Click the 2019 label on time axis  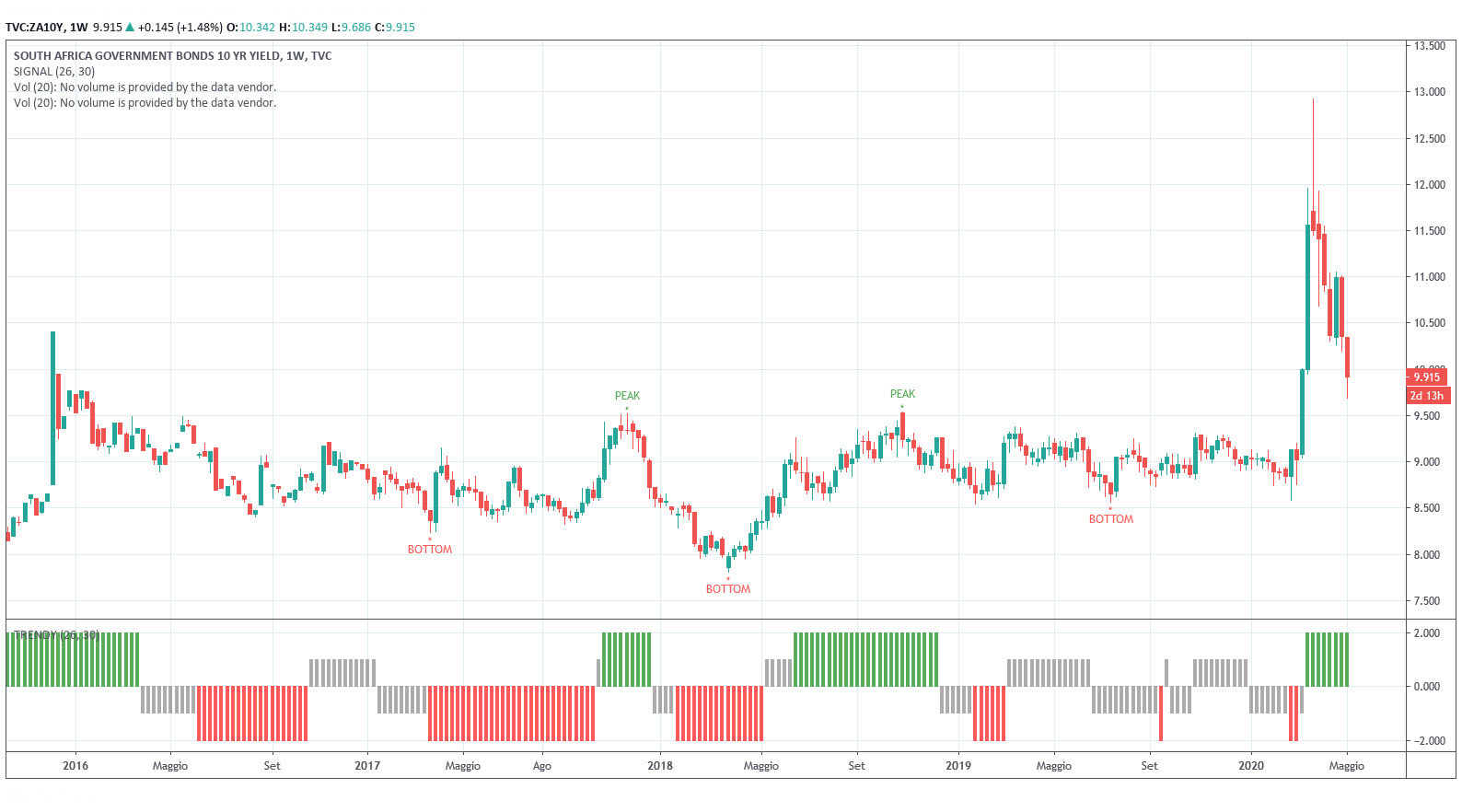958,766
